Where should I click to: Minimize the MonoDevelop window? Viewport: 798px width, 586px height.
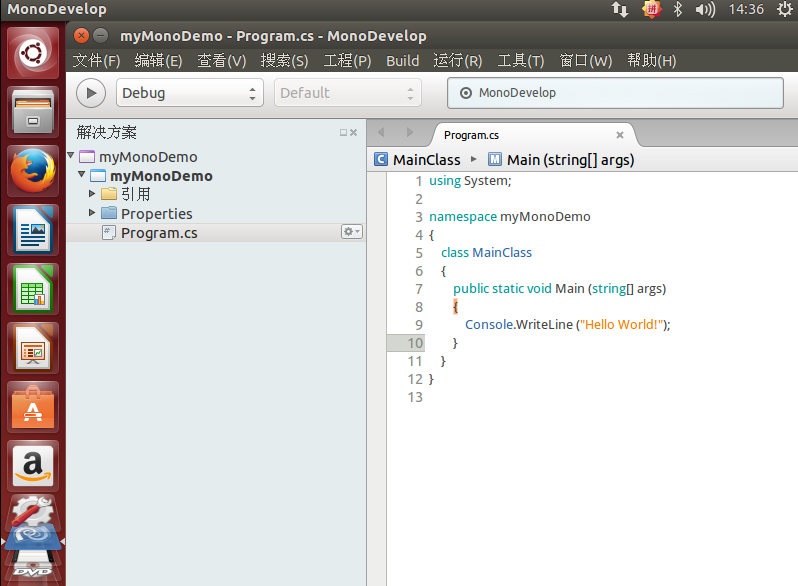[x=101, y=36]
